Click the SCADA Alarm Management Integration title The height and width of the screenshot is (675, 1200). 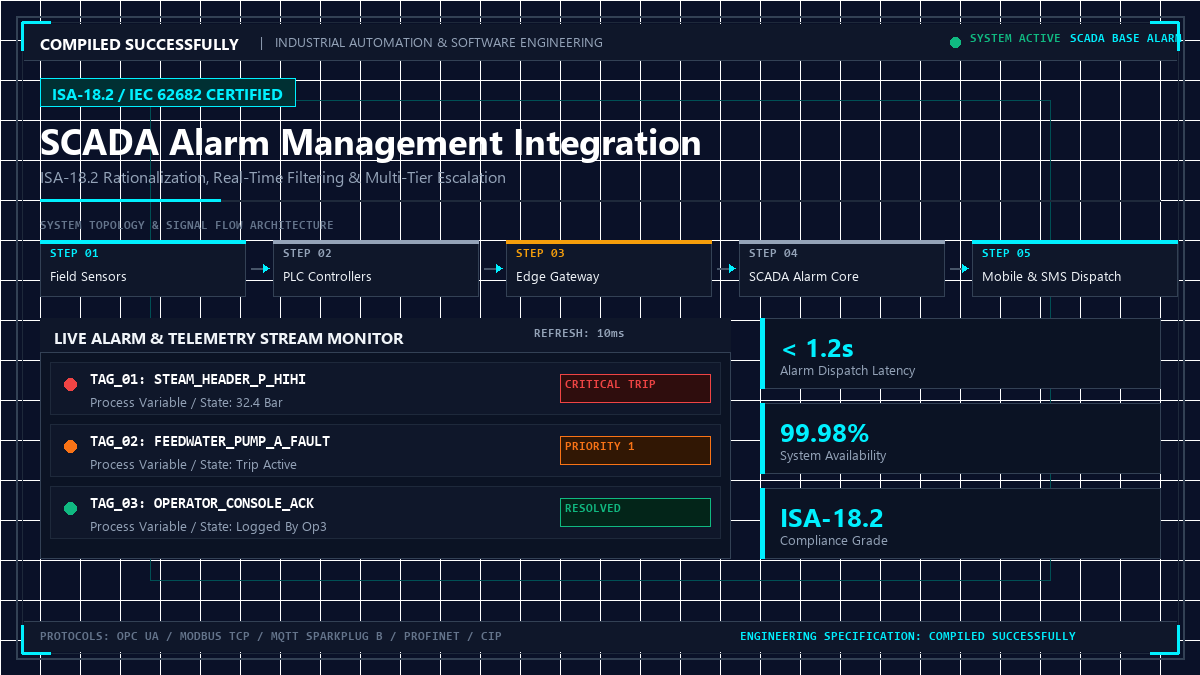(x=371, y=142)
